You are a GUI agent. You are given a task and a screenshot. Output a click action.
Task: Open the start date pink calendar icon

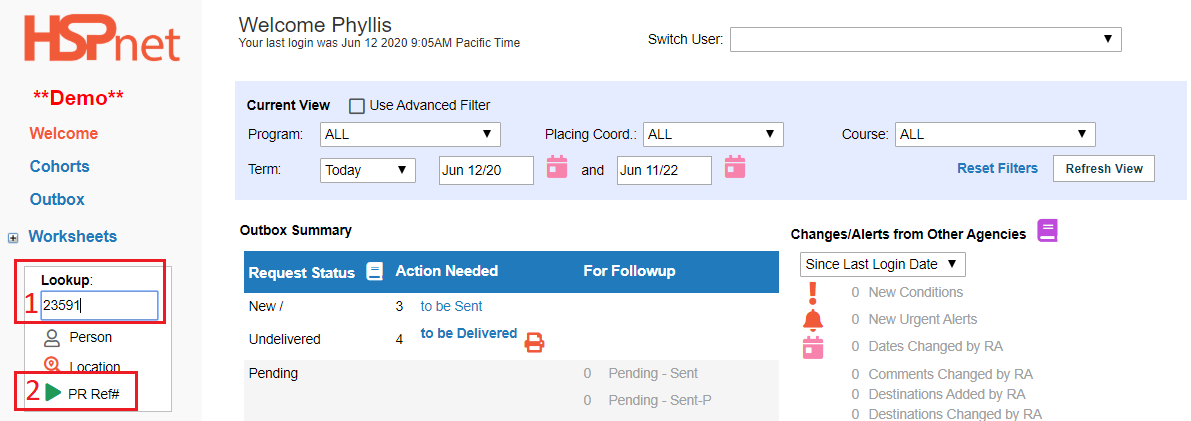coord(558,166)
